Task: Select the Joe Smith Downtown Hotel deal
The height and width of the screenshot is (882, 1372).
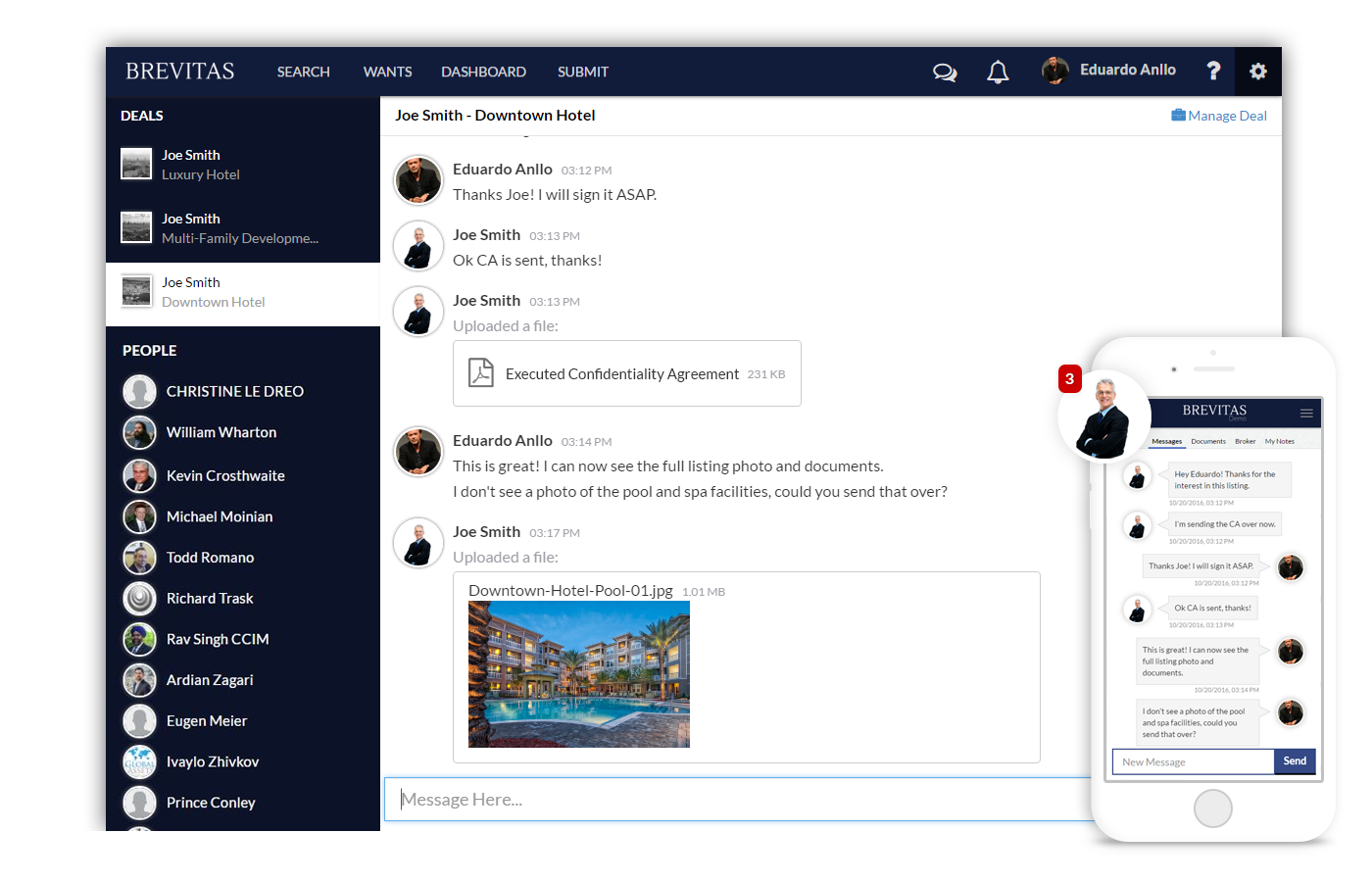Action: pos(243,294)
